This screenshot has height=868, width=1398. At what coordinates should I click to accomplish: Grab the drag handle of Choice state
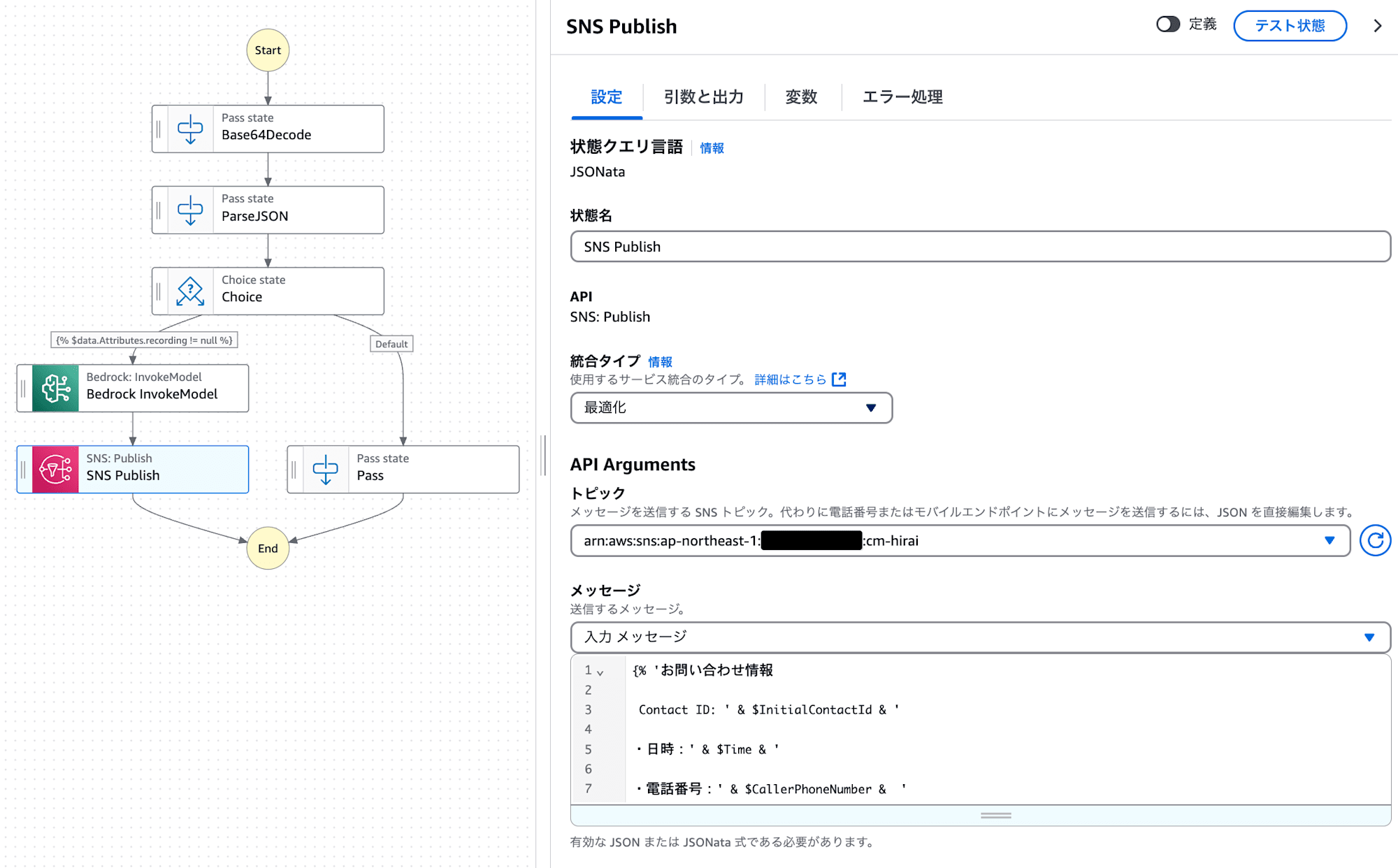(159, 291)
